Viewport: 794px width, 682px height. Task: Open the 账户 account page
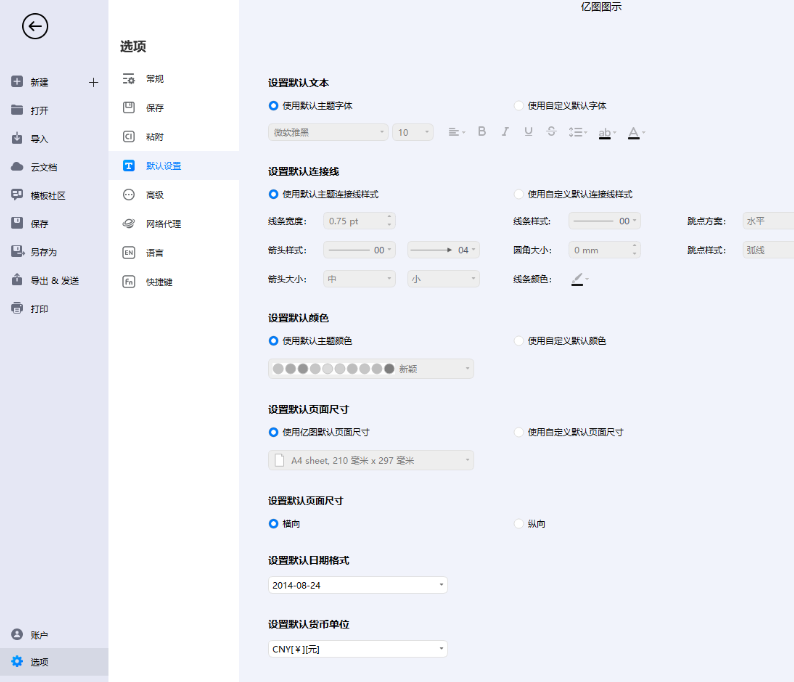point(39,634)
